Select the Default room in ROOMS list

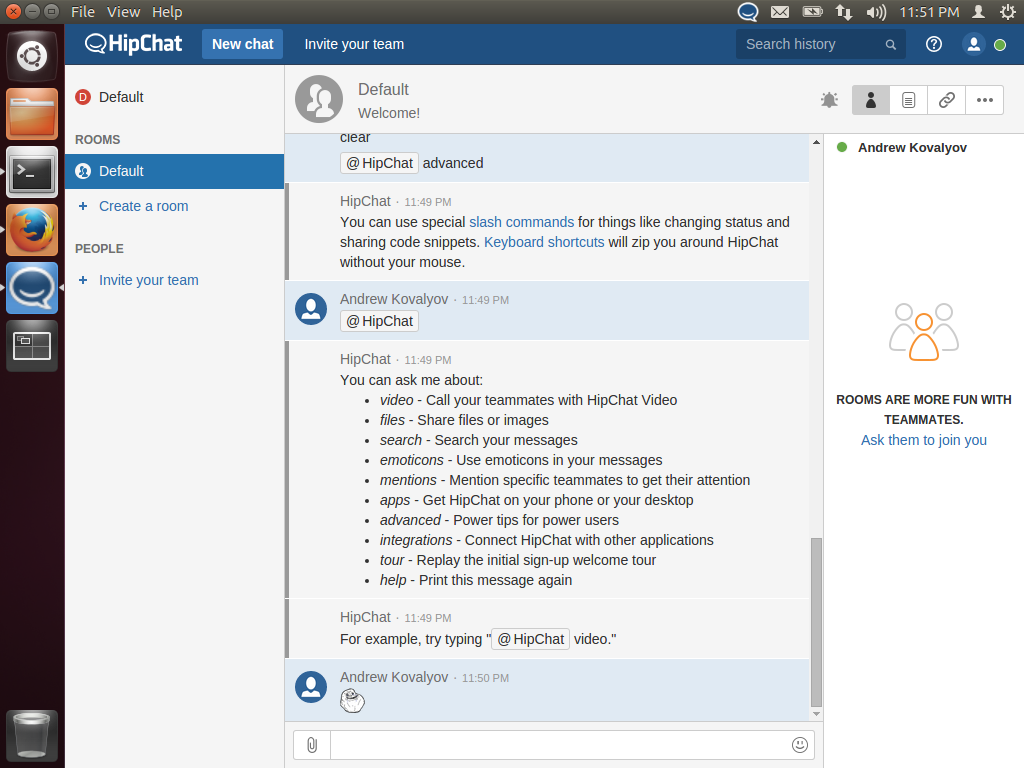click(x=174, y=171)
